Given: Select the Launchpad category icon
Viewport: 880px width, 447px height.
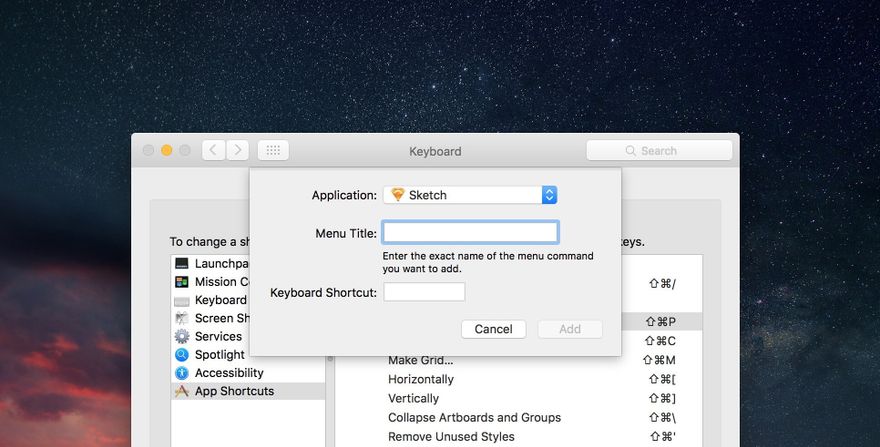Looking at the screenshot, I should (182, 263).
